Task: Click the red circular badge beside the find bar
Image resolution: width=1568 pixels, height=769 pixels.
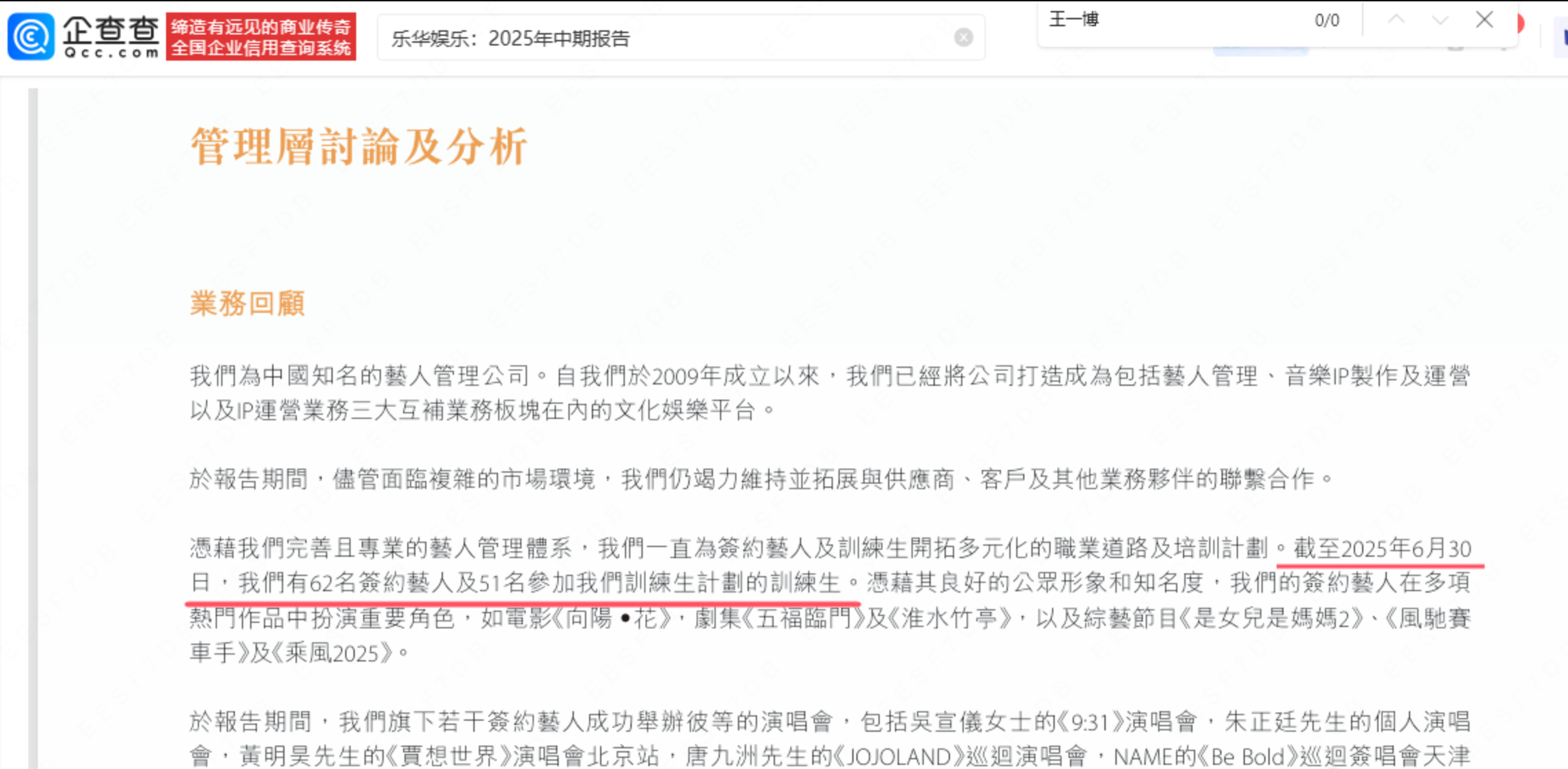Action: coord(1520,24)
